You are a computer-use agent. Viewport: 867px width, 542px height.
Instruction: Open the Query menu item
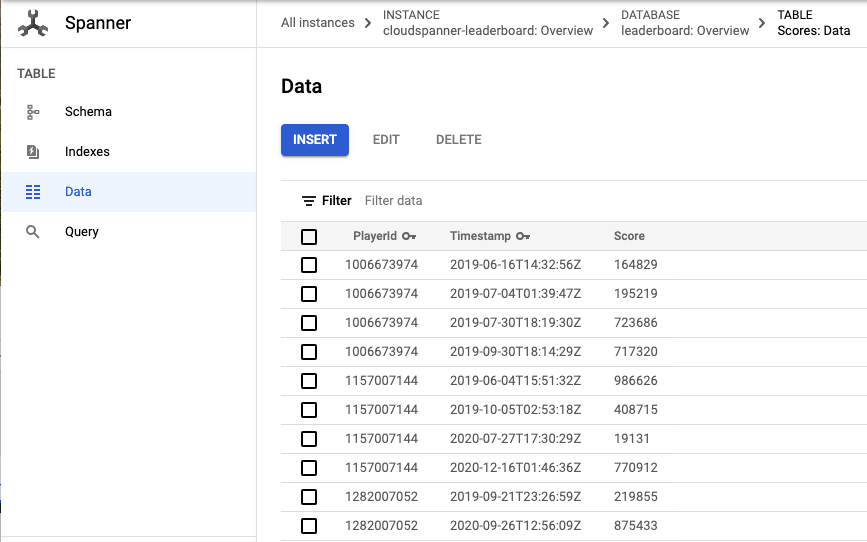[82, 232]
